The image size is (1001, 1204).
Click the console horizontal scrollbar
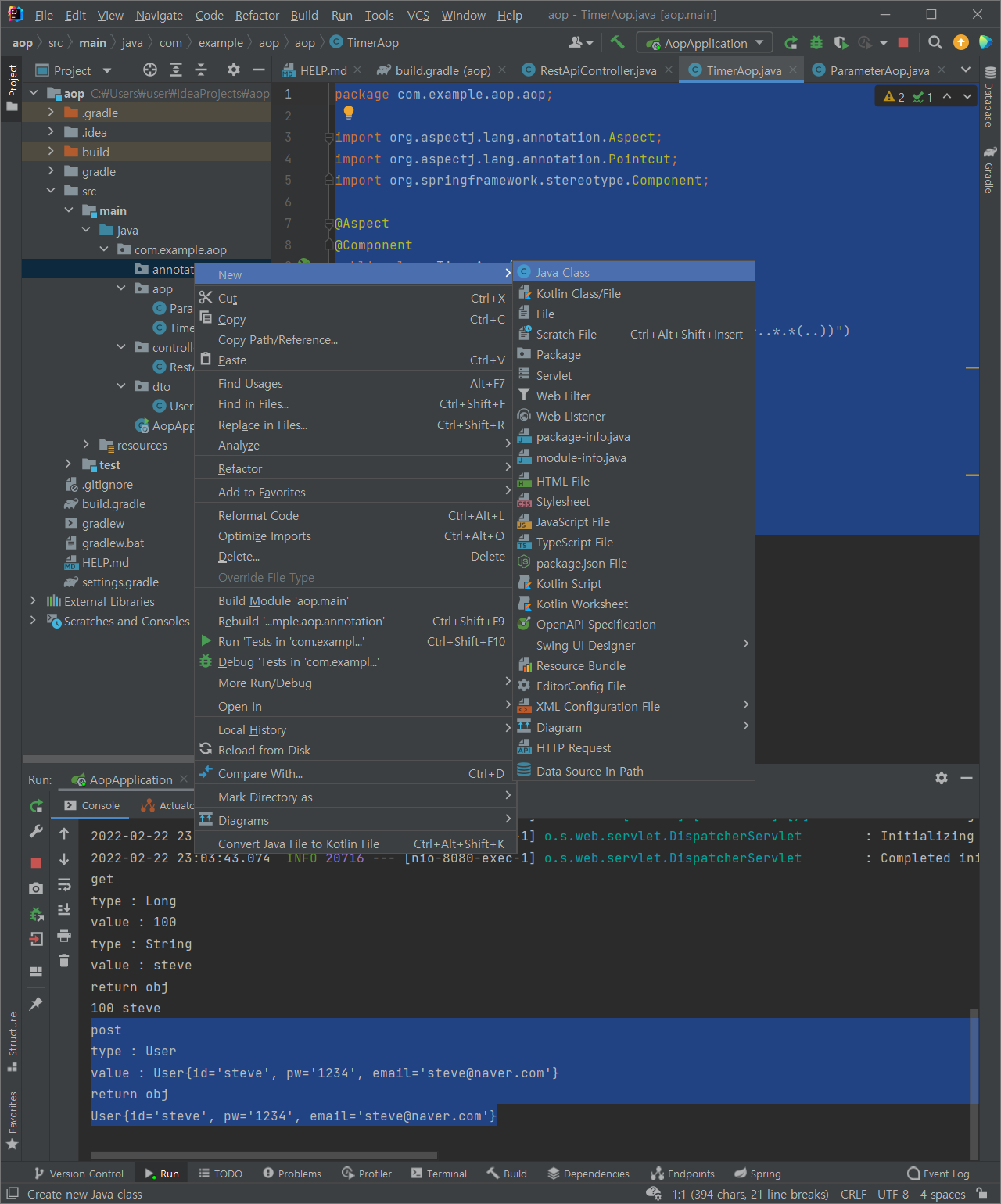click(x=264, y=1155)
